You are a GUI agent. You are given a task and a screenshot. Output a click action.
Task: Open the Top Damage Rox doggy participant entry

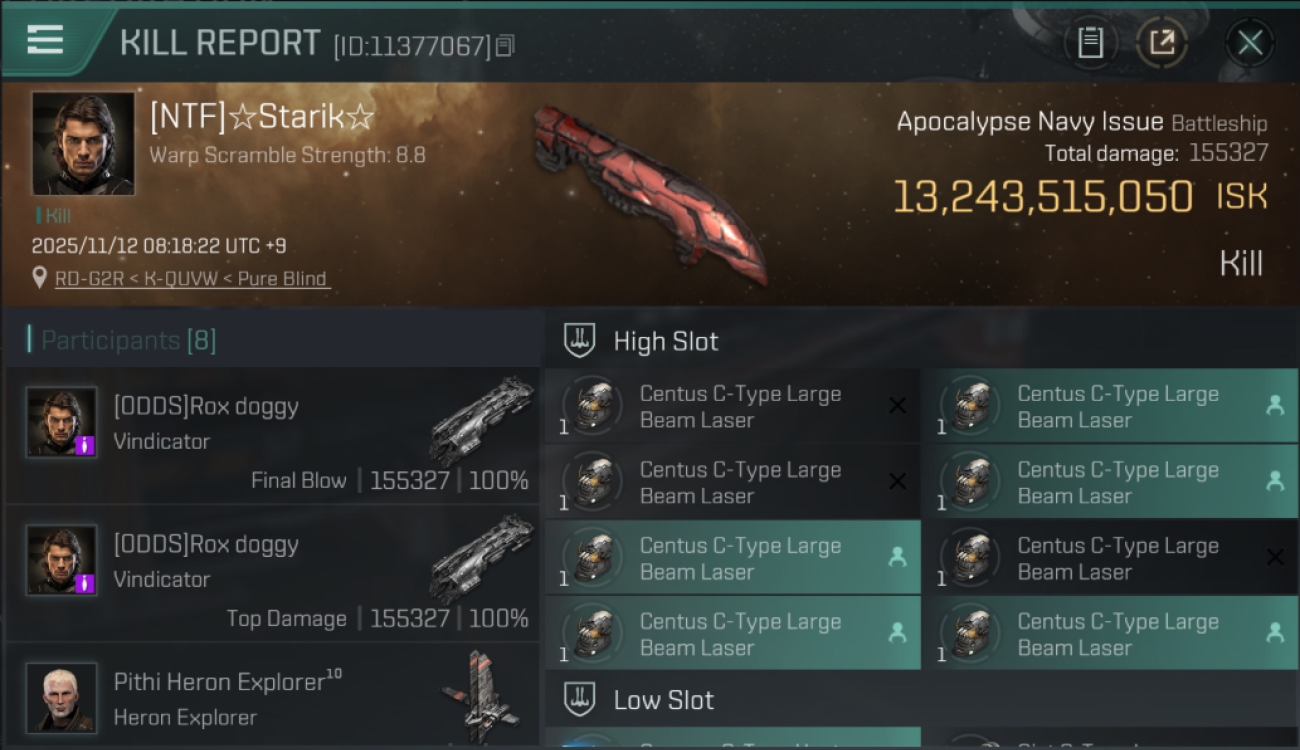[272, 573]
